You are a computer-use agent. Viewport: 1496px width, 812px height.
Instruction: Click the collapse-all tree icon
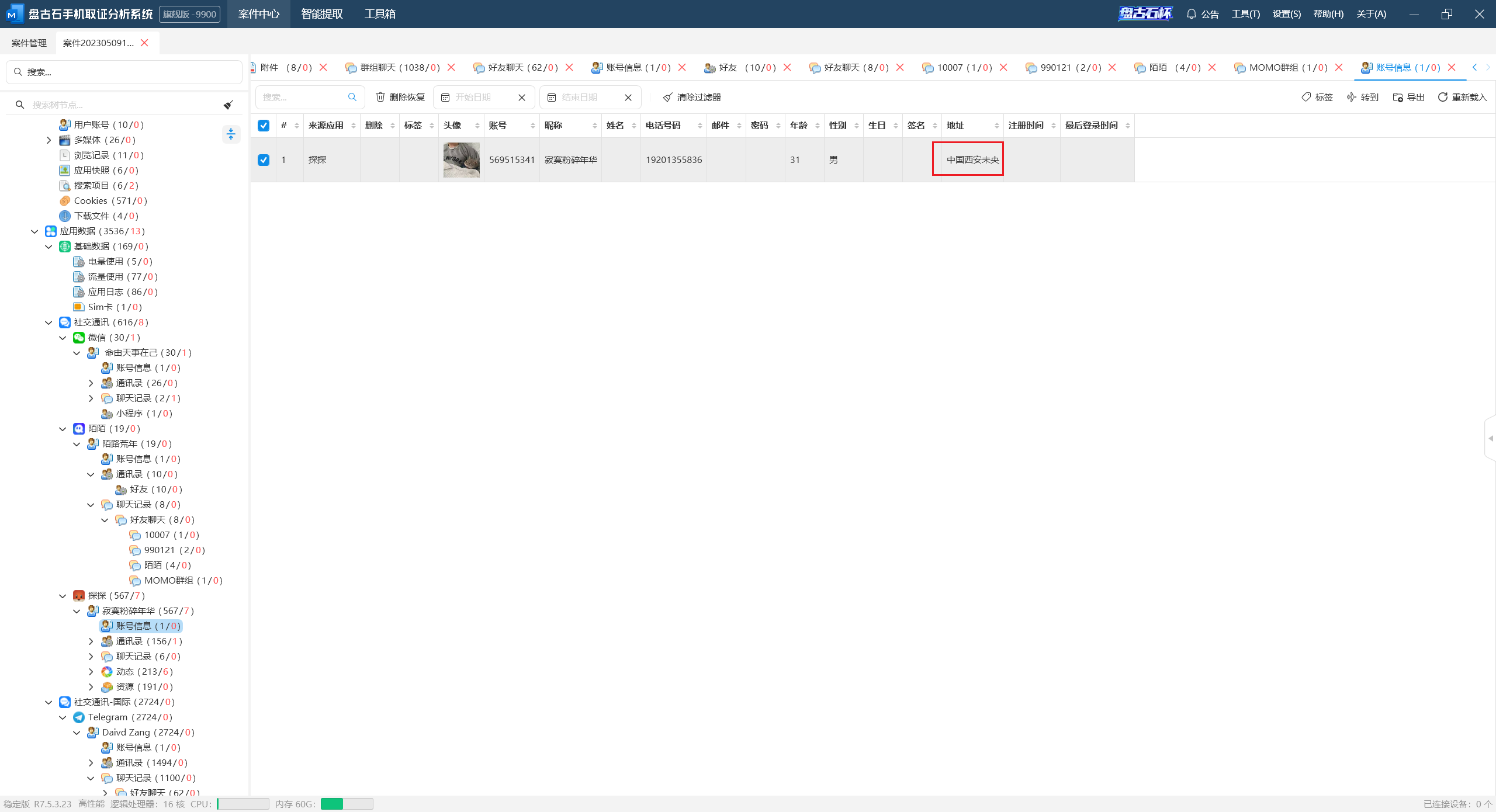(x=231, y=134)
